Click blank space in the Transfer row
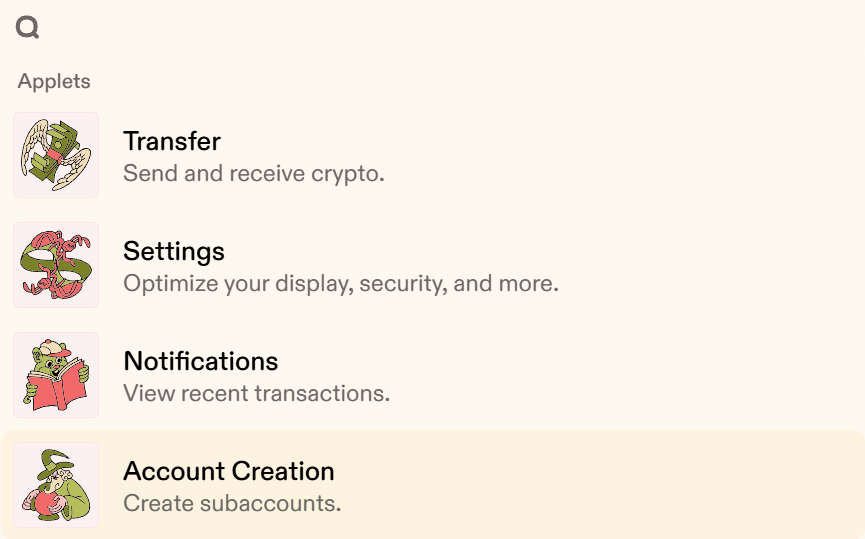 [607, 155]
